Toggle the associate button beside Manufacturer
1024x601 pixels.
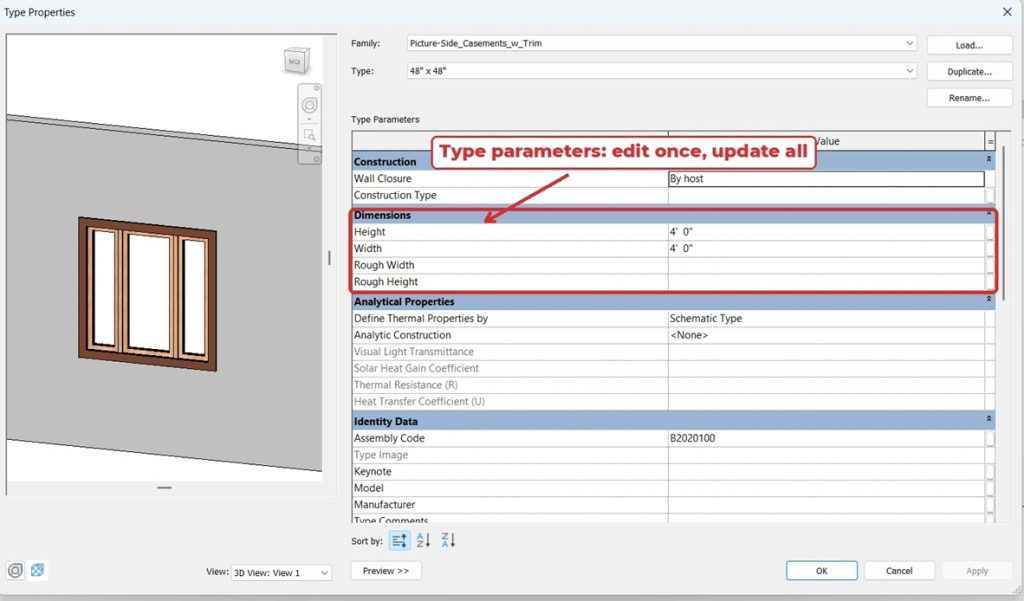tap(990, 505)
